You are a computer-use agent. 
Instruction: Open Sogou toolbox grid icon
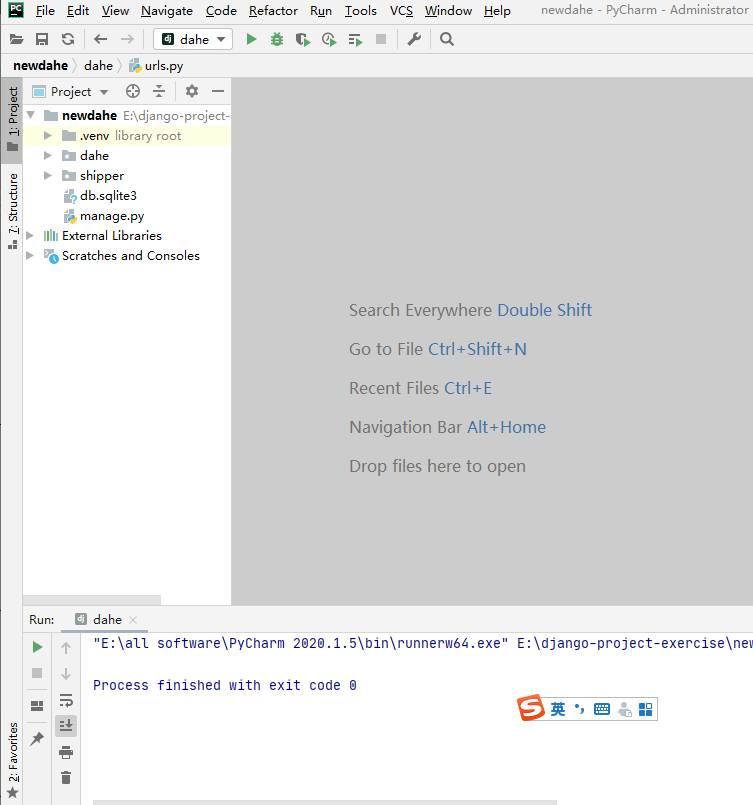(645, 710)
